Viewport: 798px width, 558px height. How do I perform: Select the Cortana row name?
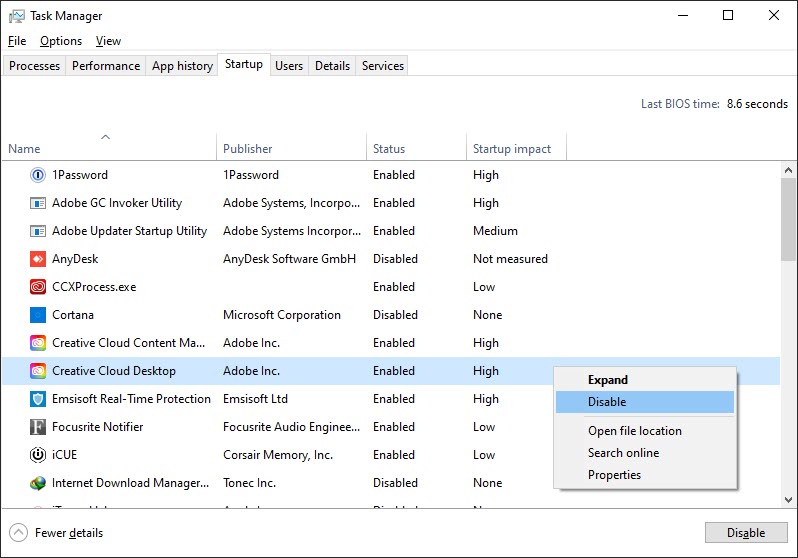73,315
